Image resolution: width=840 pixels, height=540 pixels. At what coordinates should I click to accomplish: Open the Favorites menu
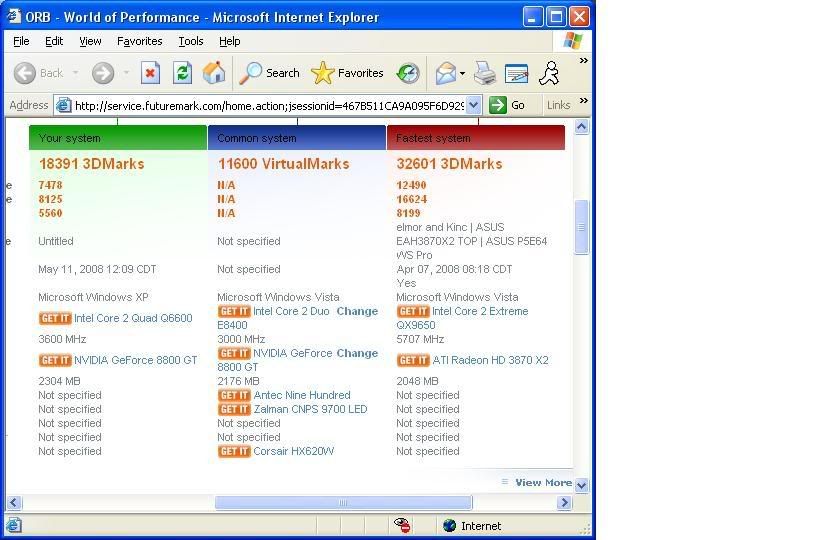[x=139, y=41]
